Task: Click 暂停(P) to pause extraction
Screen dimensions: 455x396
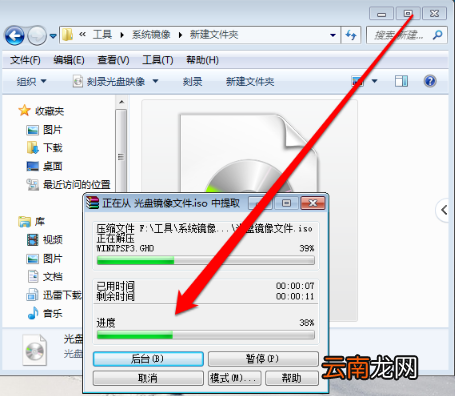Action: [263, 359]
